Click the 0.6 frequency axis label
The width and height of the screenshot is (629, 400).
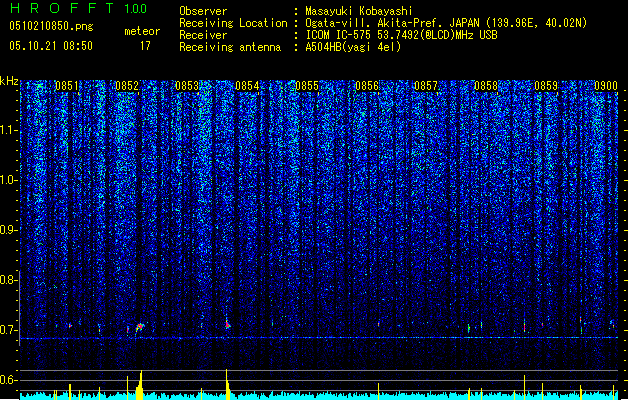tap(9, 380)
